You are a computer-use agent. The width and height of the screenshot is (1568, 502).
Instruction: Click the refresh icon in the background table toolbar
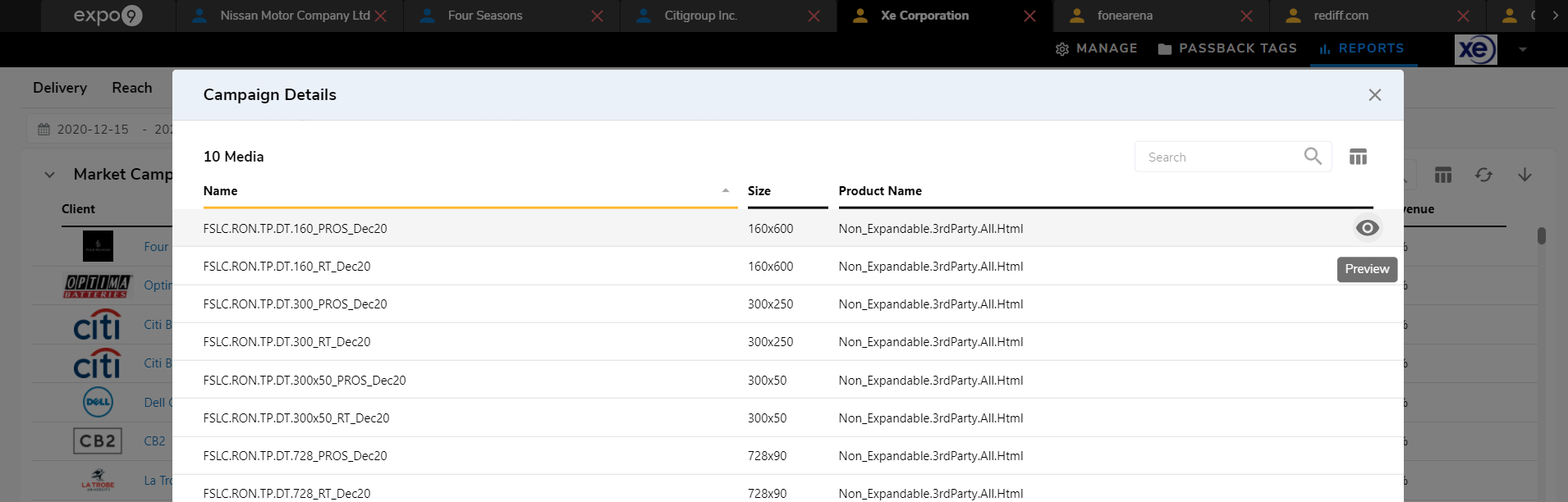coord(1483,175)
